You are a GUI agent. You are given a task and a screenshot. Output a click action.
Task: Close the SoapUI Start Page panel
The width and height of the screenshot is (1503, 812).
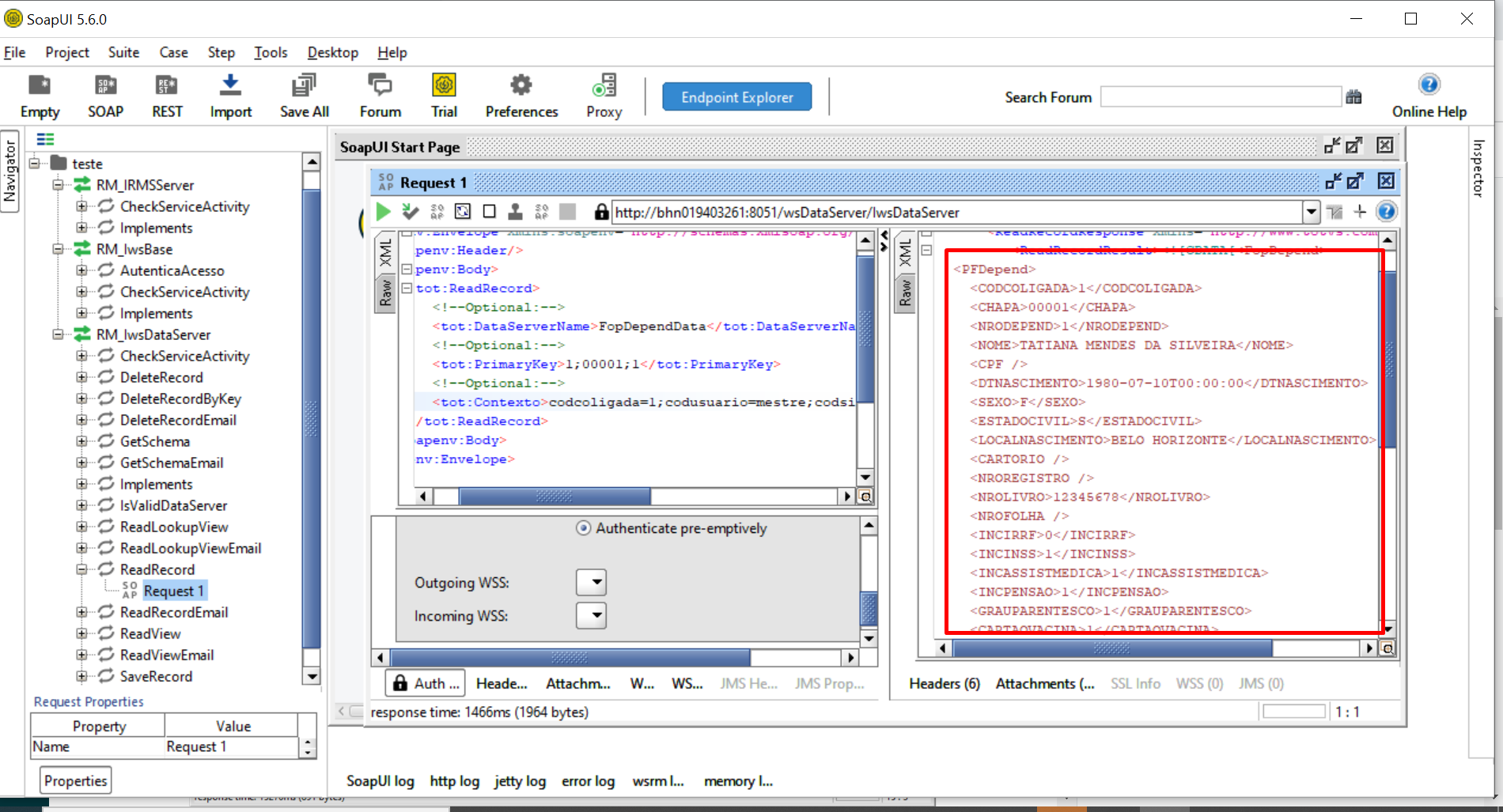pyautogui.click(x=1384, y=145)
